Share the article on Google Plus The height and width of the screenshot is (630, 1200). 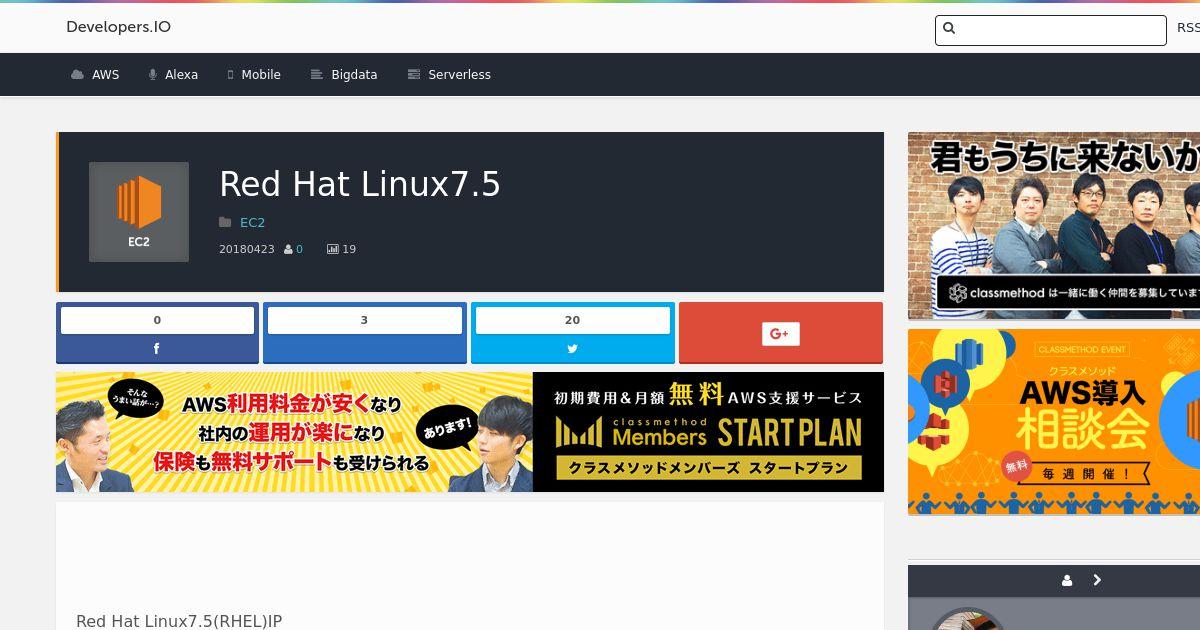781,333
